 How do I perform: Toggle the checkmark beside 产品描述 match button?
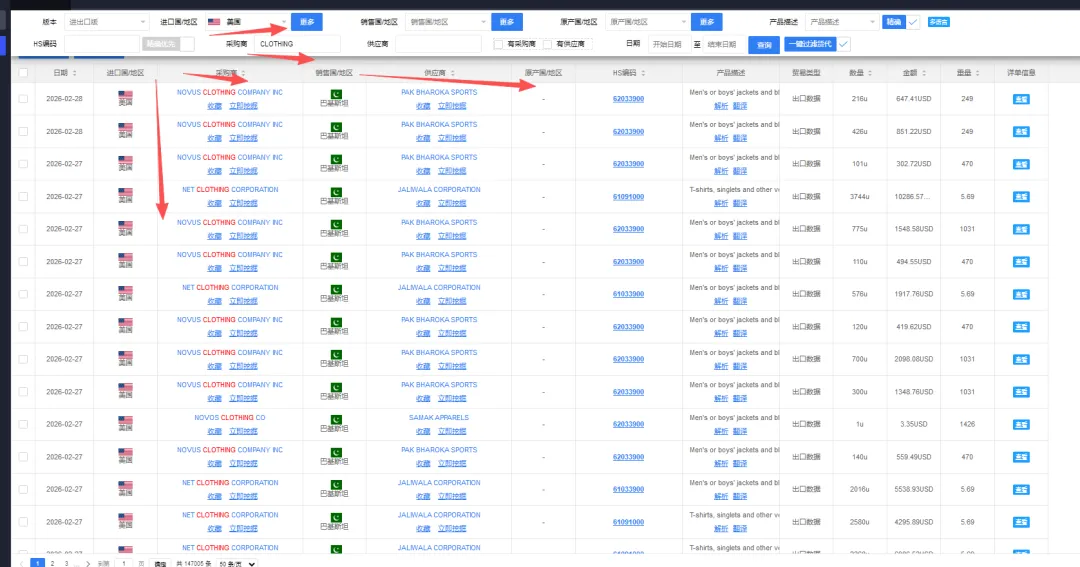913,22
